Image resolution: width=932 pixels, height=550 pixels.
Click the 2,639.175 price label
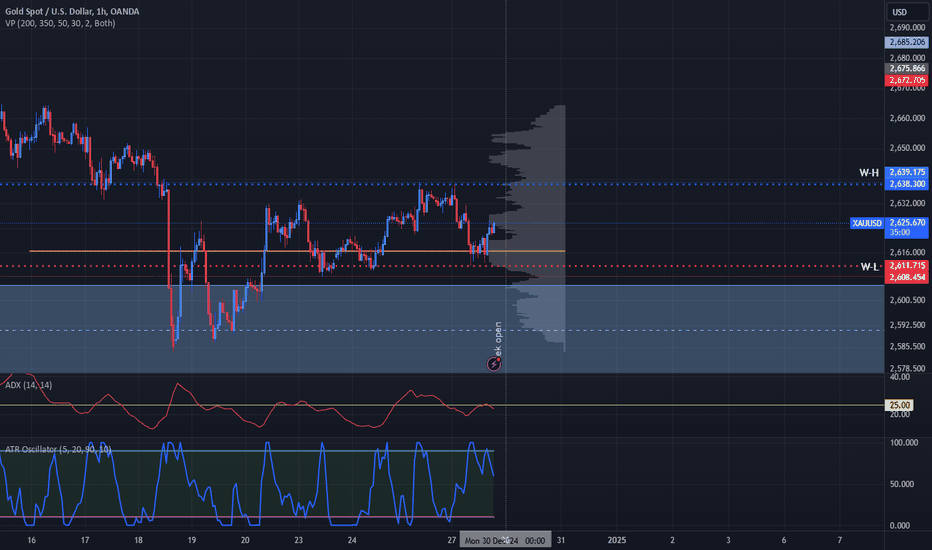[x=906, y=172]
